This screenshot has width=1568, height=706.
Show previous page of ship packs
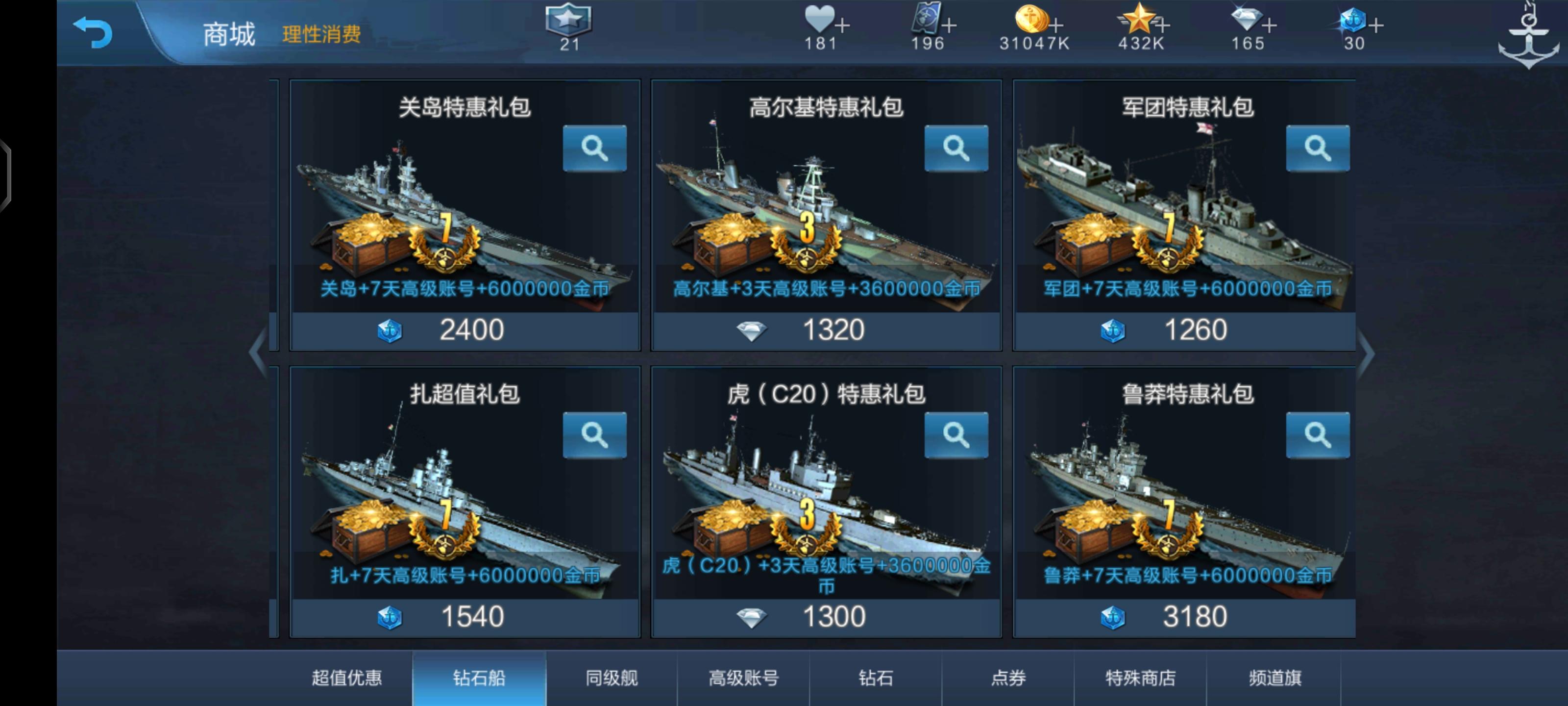click(x=258, y=353)
